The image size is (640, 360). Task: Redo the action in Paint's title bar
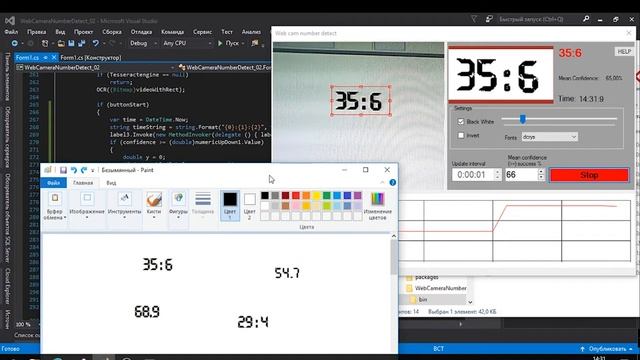coord(84,170)
